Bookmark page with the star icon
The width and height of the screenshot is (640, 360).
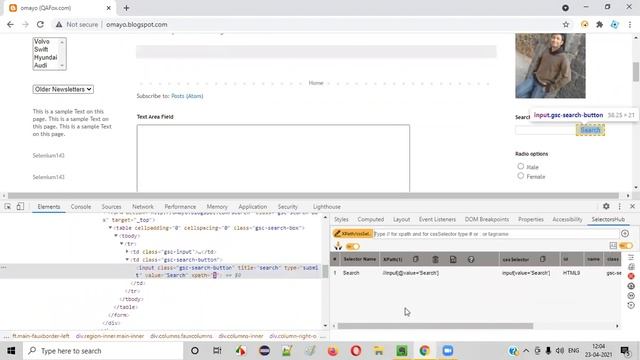pos(566,24)
